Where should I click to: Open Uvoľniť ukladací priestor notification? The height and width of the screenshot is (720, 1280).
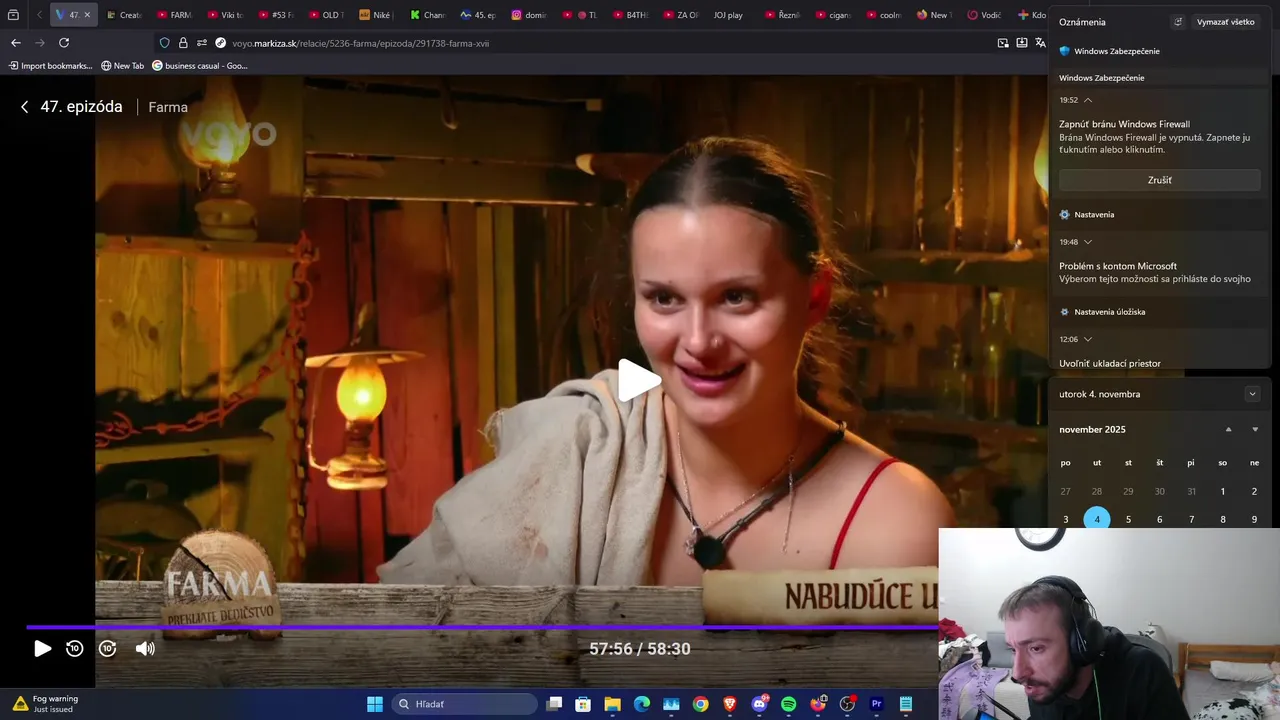point(1110,363)
